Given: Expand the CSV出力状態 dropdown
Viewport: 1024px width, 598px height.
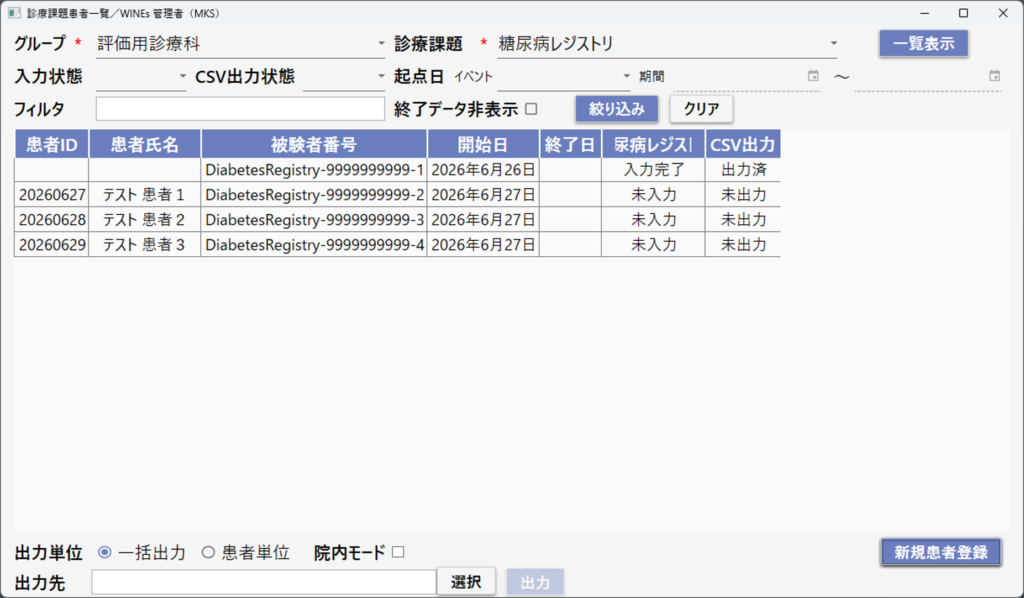Looking at the screenshot, I should (x=344, y=76).
